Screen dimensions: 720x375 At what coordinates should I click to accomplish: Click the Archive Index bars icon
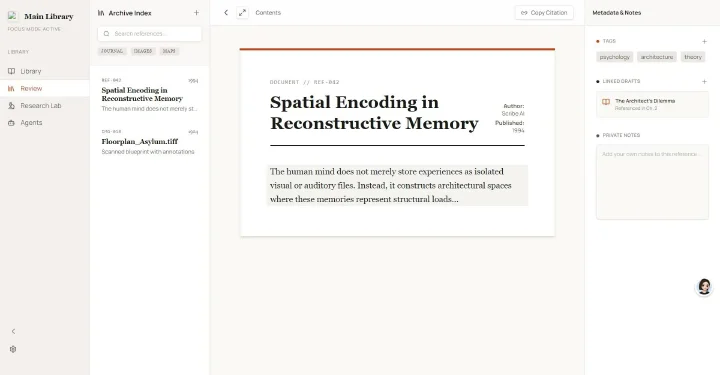click(101, 13)
